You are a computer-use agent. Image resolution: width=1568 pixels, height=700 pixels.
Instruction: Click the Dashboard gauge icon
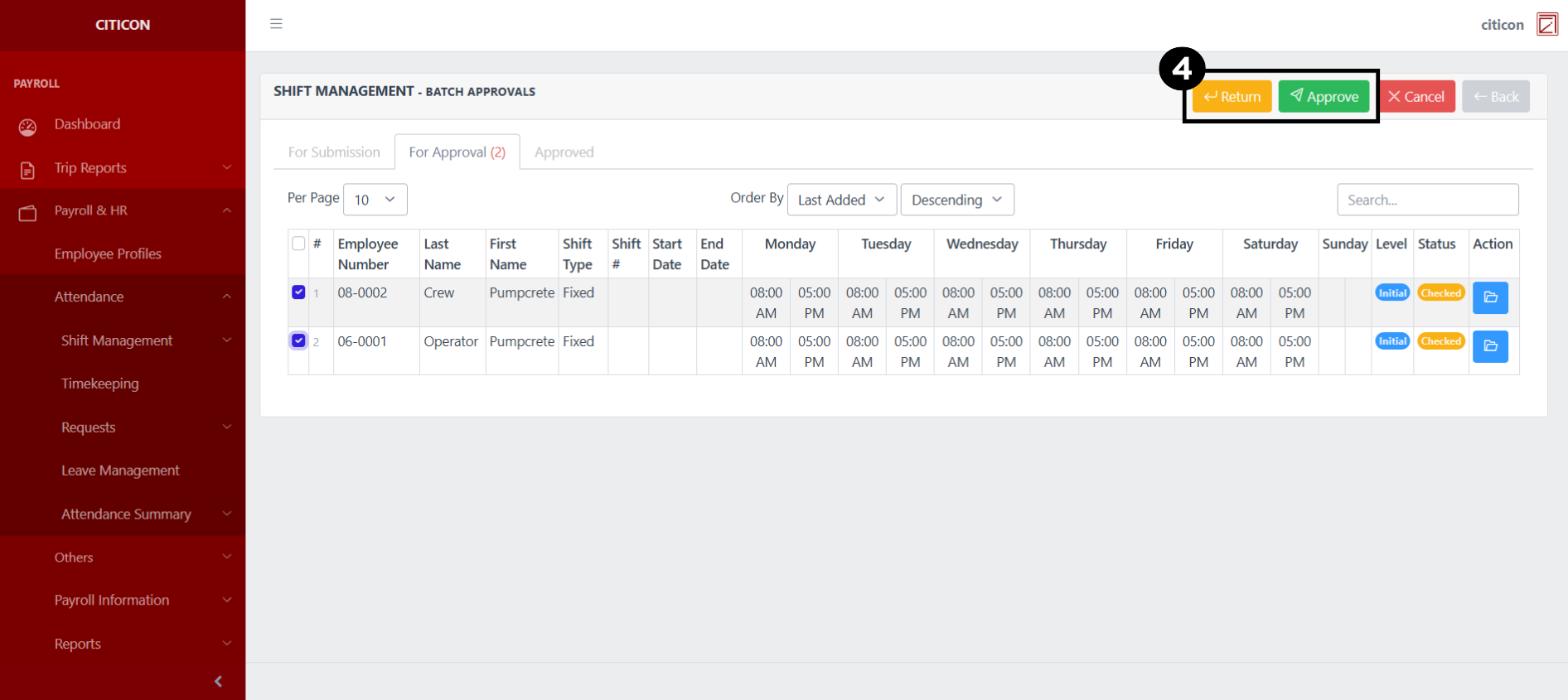pyautogui.click(x=27, y=127)
